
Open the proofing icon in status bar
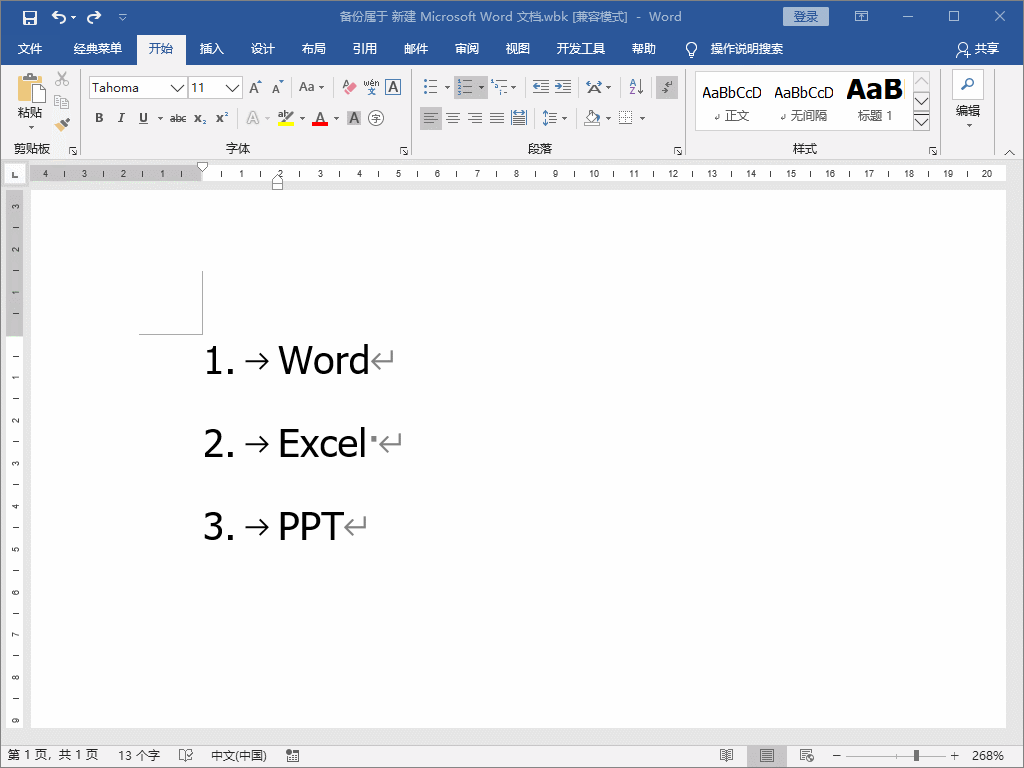pyautogui.click(x=185, y=756)
